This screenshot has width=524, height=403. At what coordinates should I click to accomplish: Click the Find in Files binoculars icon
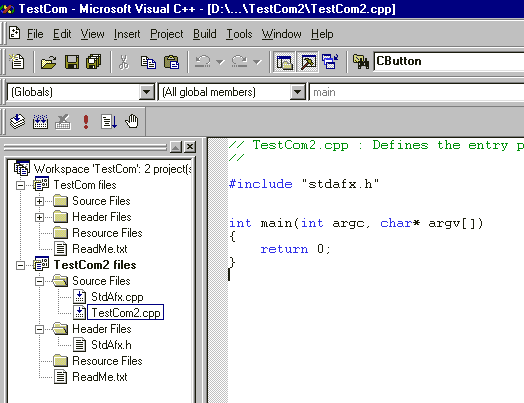click(x=361, y=62)
